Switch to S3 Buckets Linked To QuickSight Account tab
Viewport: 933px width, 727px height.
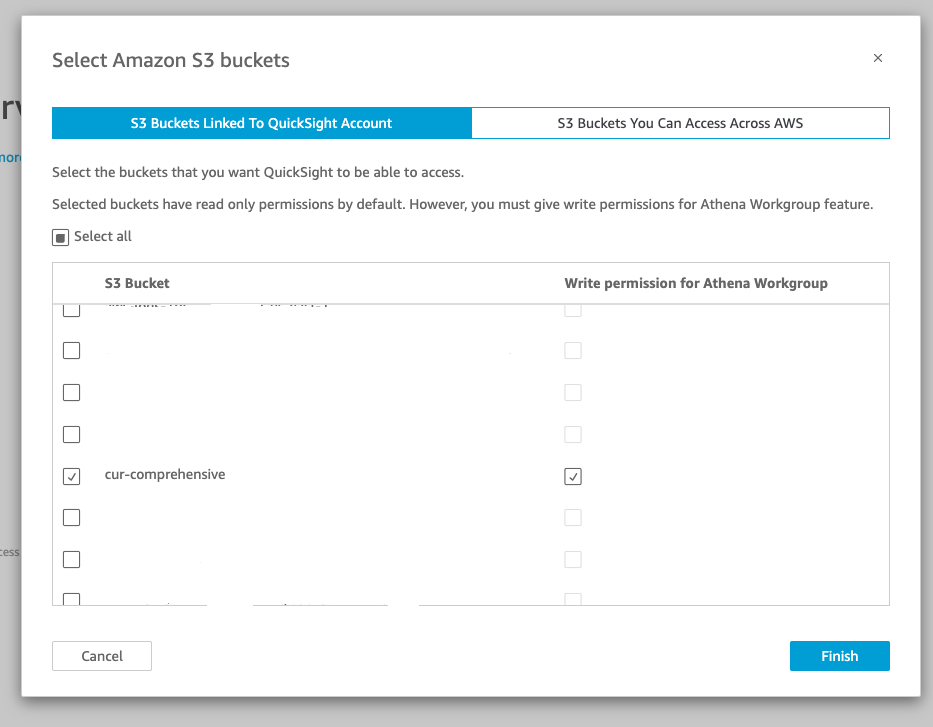[261, 123]
